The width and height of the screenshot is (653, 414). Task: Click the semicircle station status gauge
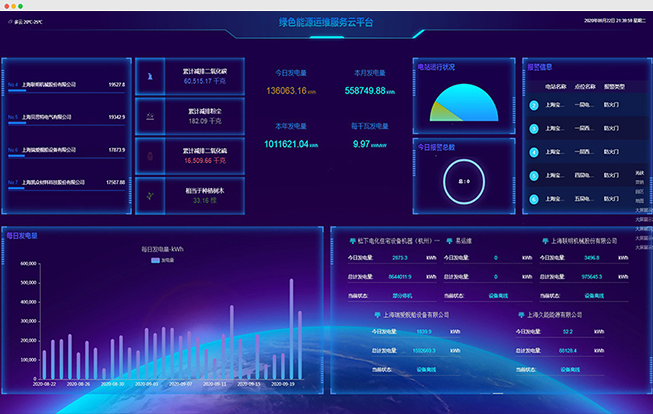pos(464,103)
